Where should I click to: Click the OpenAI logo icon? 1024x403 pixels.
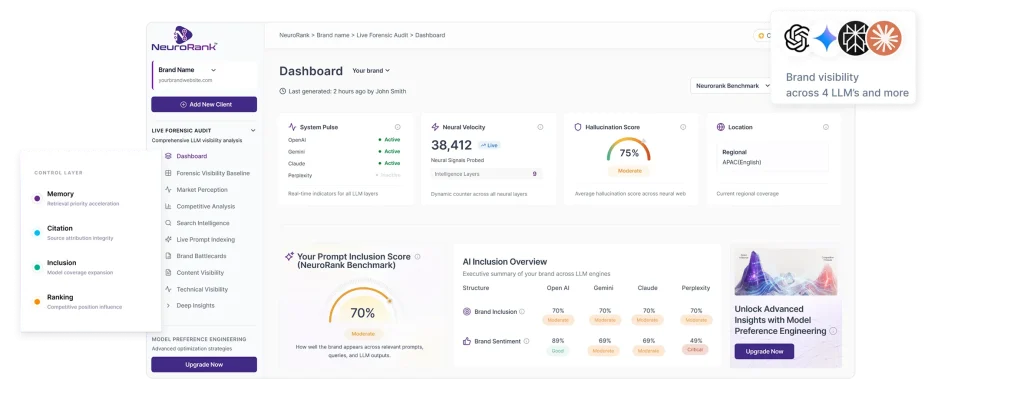(x=797, y=38)
